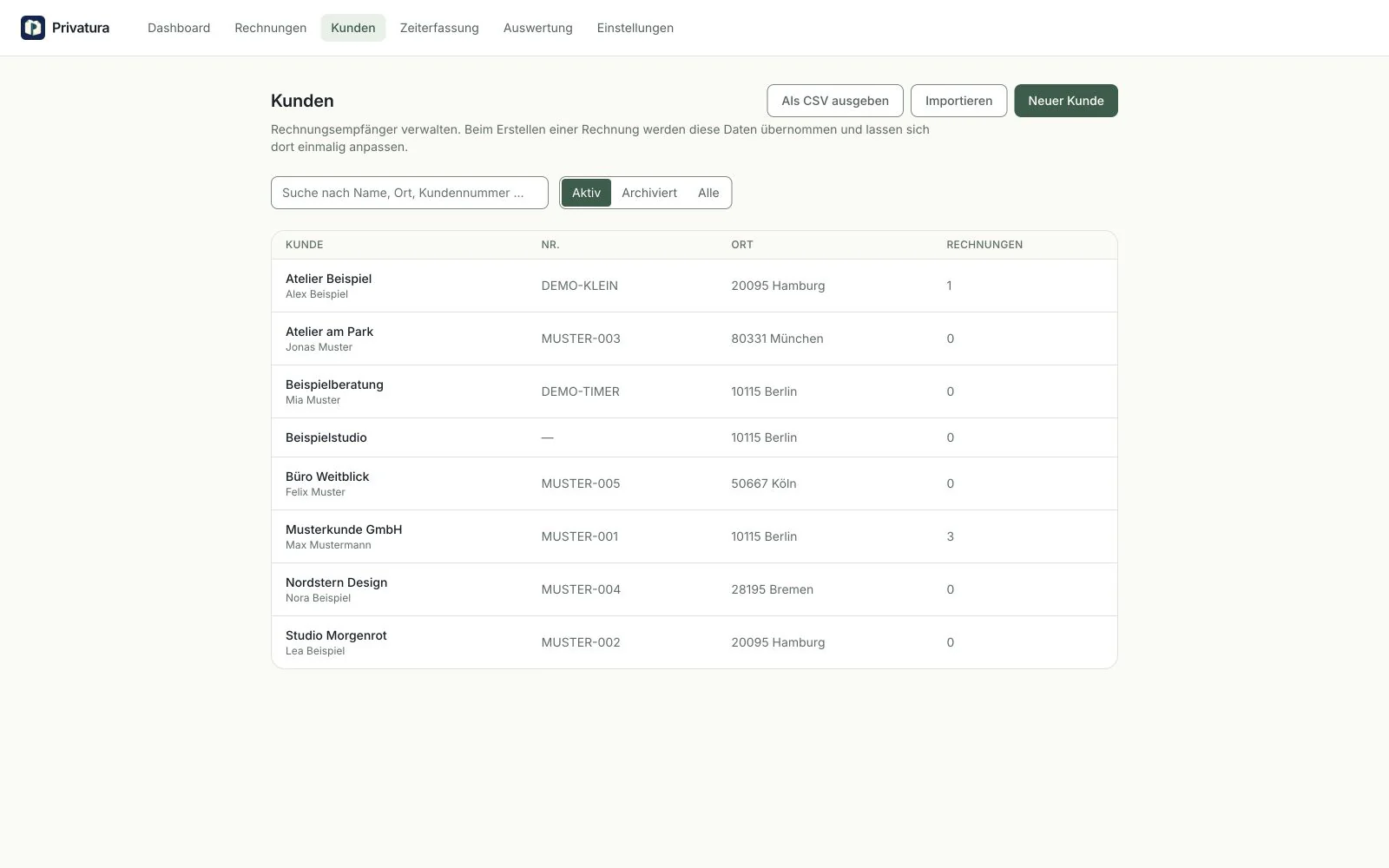Select Studio Morgenrot row
The image size is (1389, 868).
694,642
